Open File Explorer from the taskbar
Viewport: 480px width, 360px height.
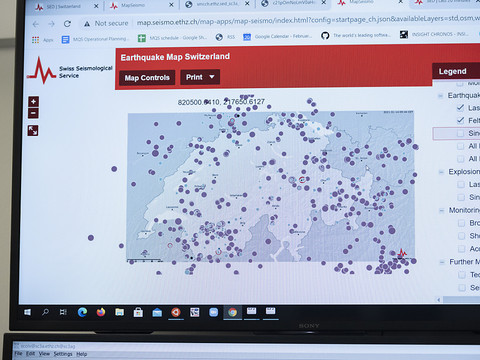point(119,312)
